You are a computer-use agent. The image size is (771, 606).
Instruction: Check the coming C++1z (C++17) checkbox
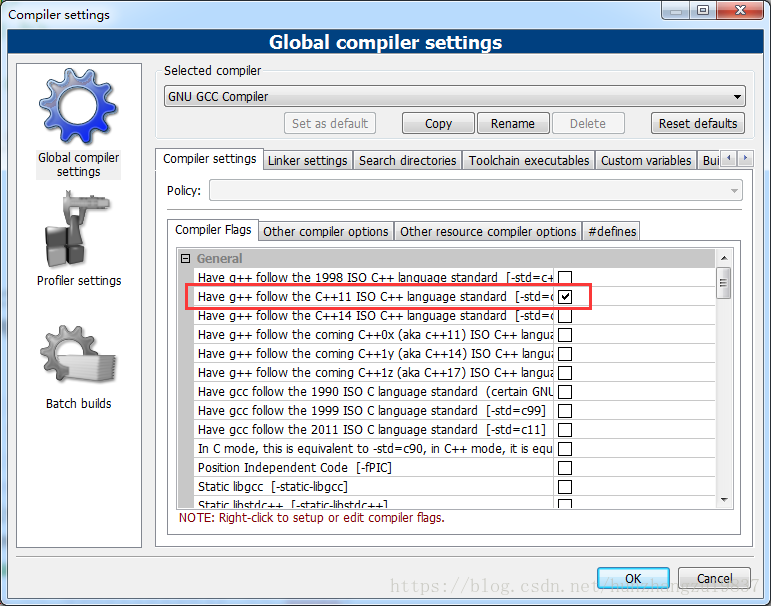tap(565, 372)
